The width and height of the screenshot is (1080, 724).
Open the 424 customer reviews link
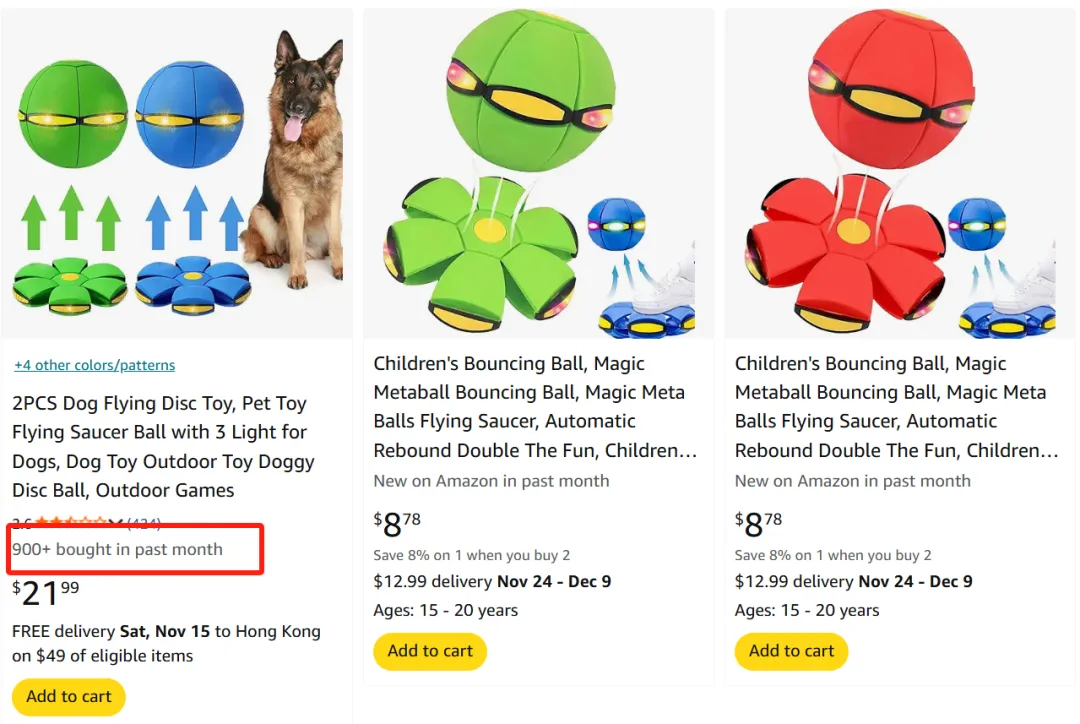click(144, 522)
